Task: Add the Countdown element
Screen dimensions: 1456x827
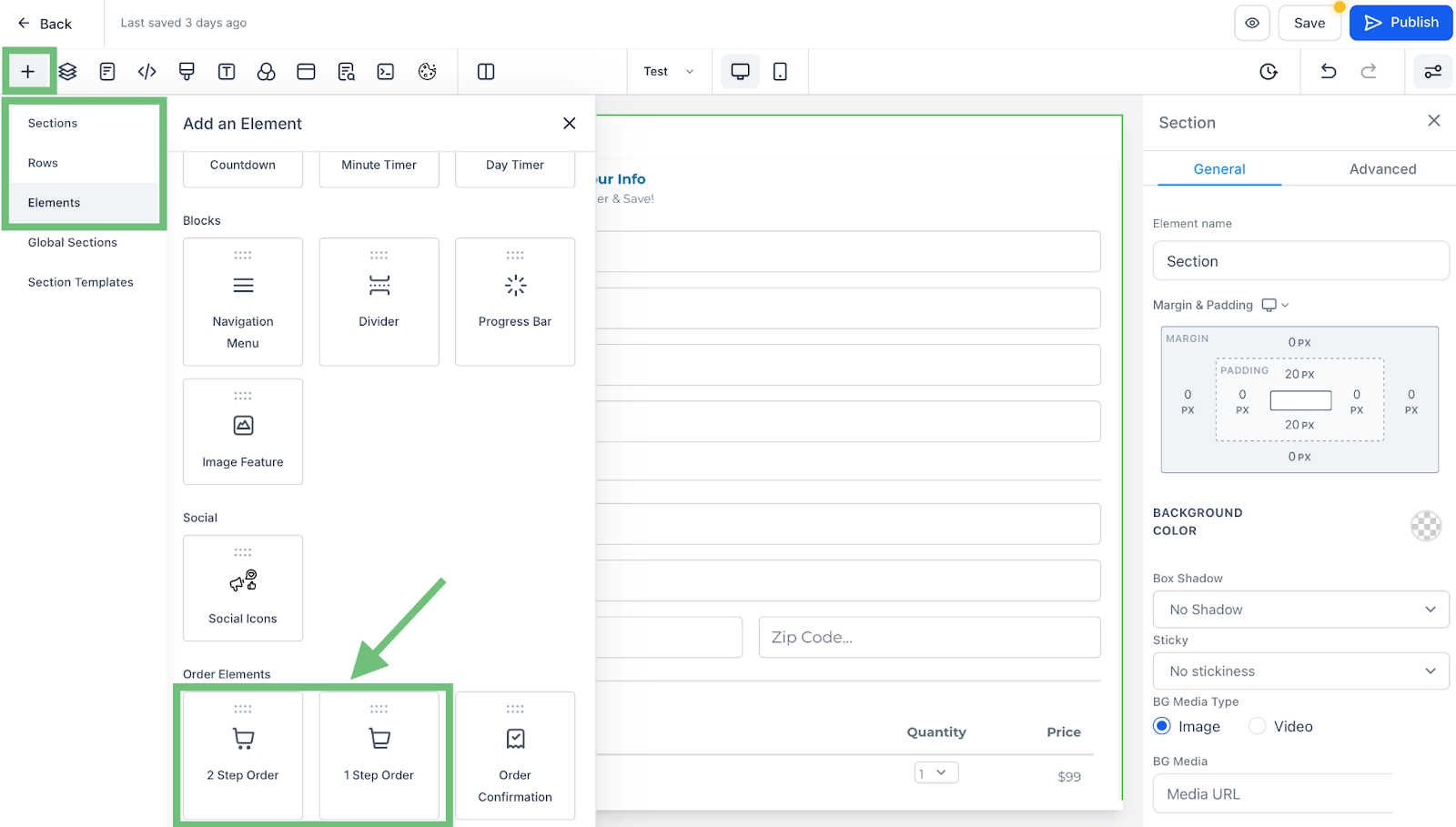Action: (243, 167)
